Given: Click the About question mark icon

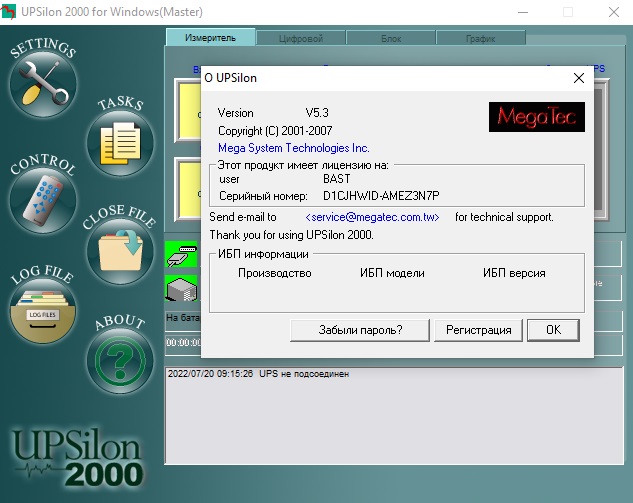Looking at the screenshot, I should click(x=120, y=360).
